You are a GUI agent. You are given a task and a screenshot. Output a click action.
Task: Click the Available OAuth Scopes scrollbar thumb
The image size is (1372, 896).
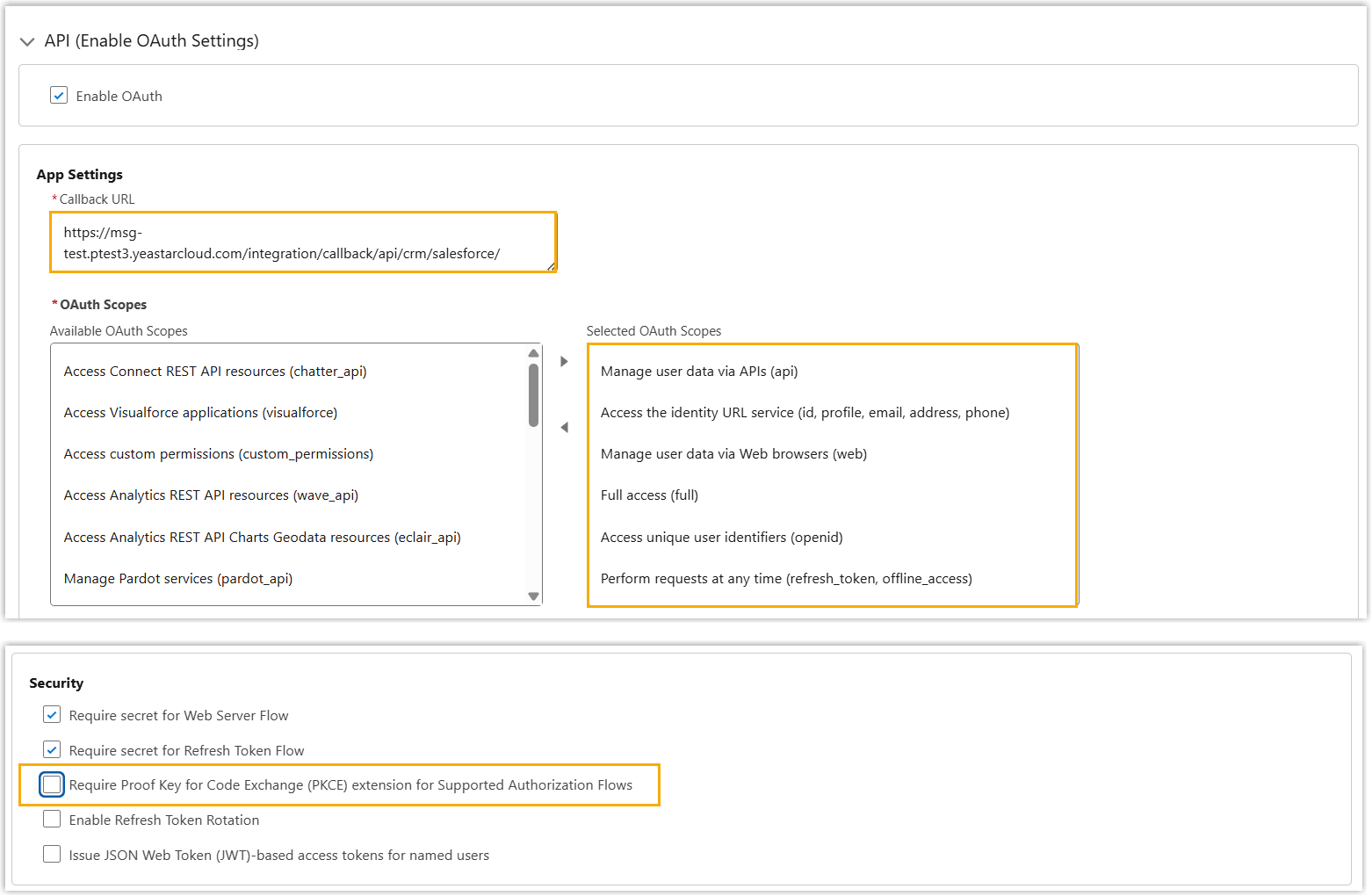[x=533, y=394]
